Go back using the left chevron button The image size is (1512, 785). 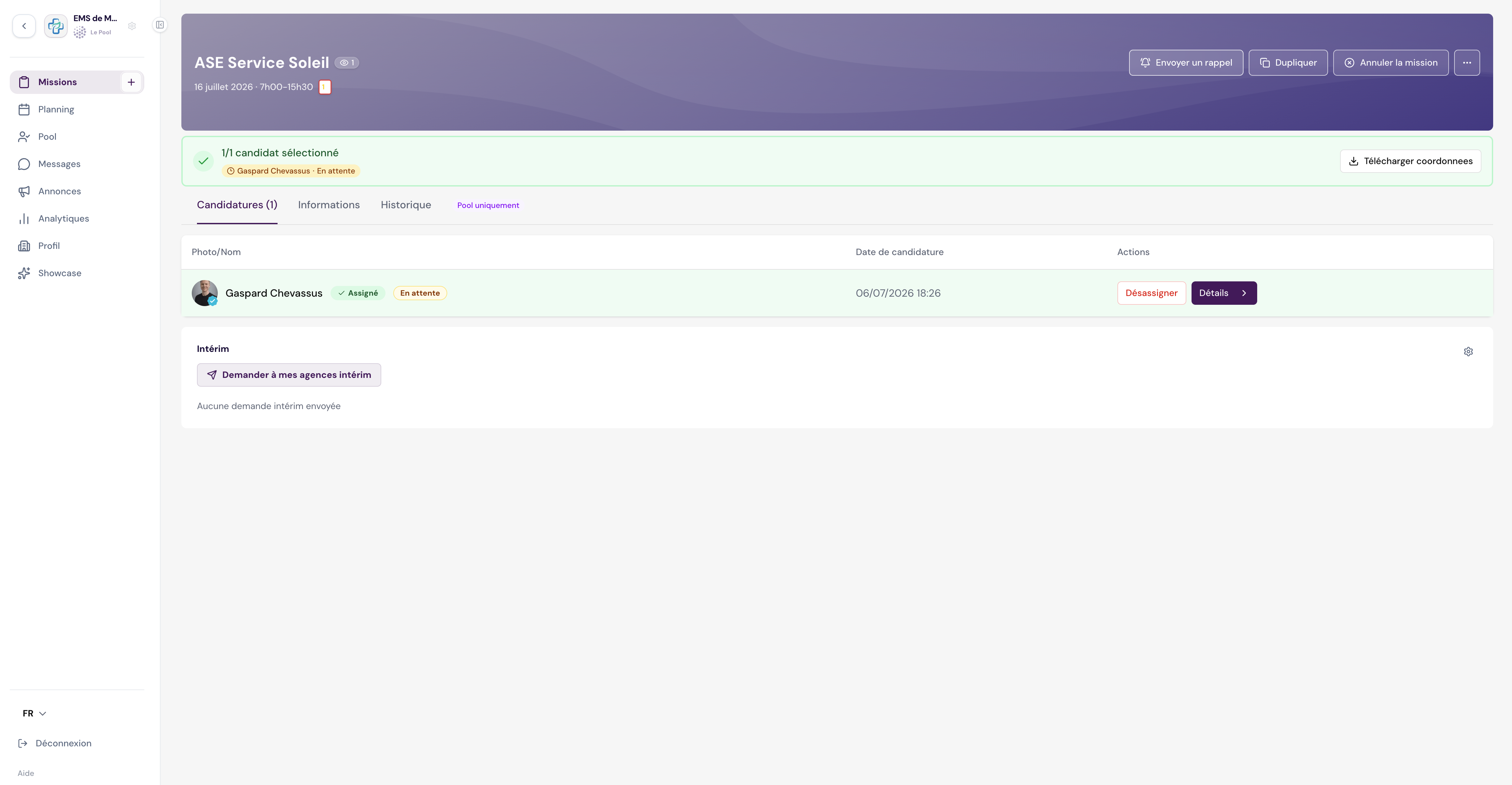[24, 26]
